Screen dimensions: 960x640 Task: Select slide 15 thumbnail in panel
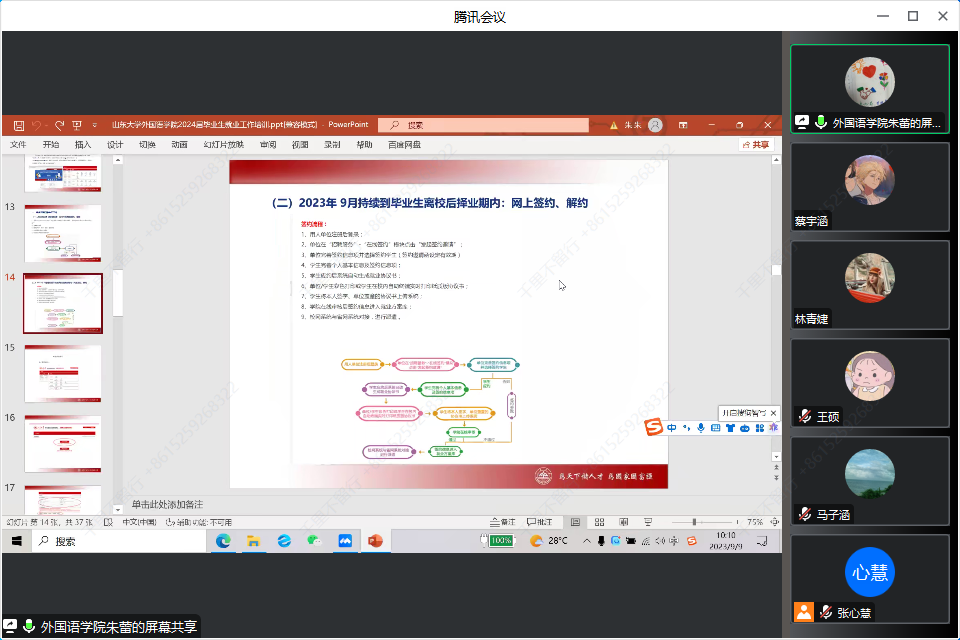pyautogui.click(x=62, y=374)
